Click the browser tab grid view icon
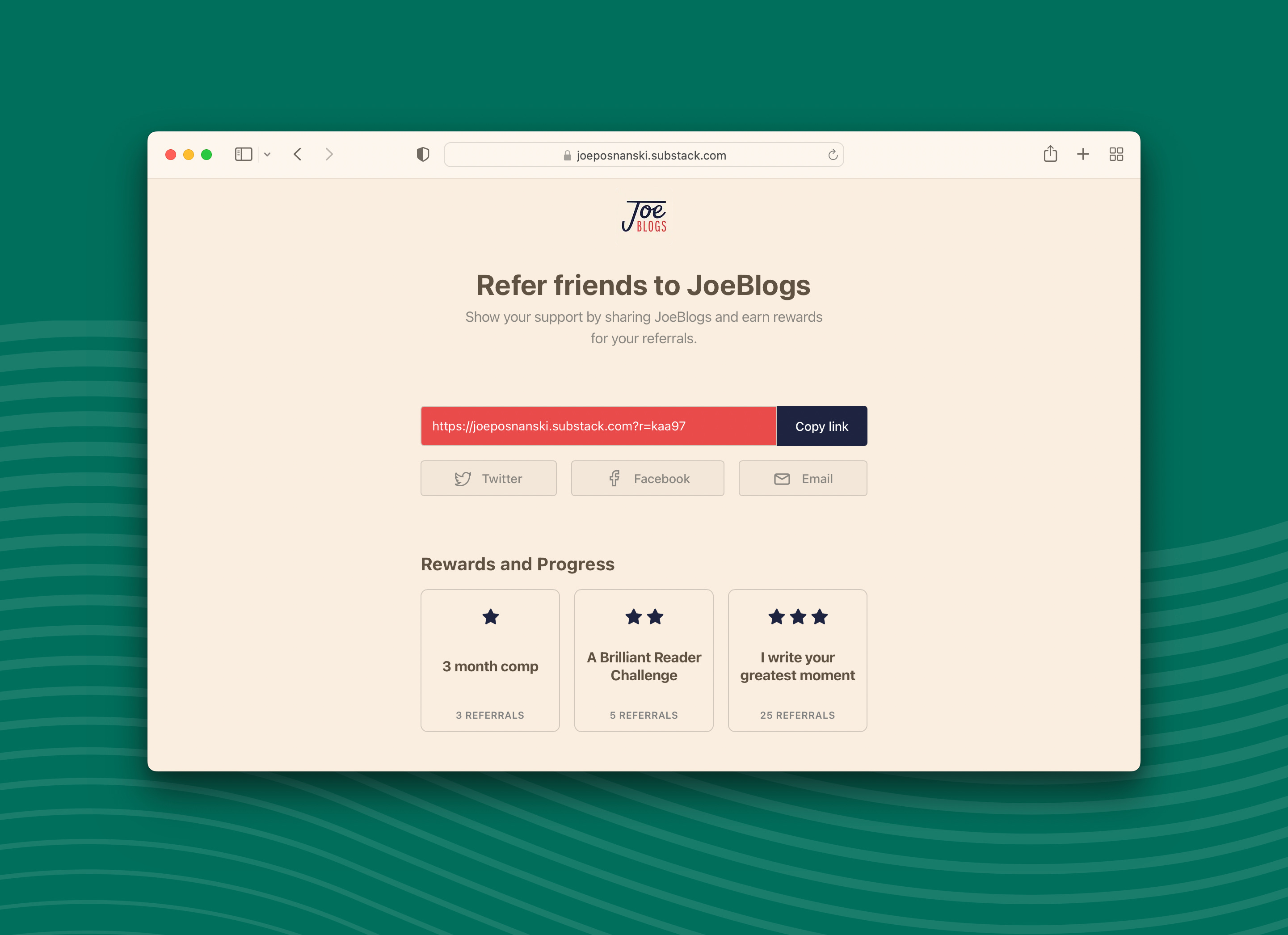This screenshot has width=1288, height=935. pos(1116,154)
